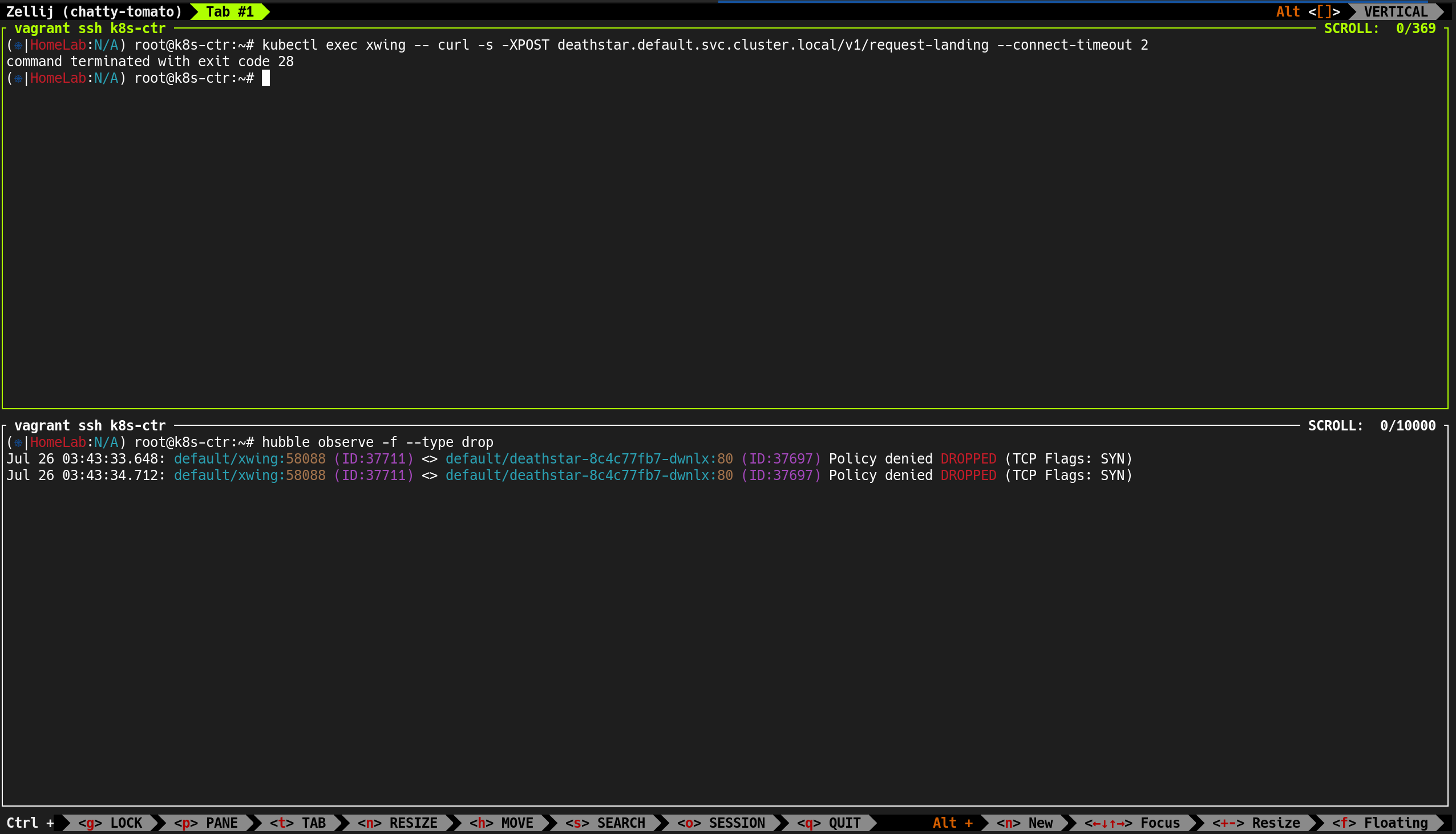Click the VERTICAL layout indicator
The height and width of the screenshot is (834, 1456).
pos(1396,11)
